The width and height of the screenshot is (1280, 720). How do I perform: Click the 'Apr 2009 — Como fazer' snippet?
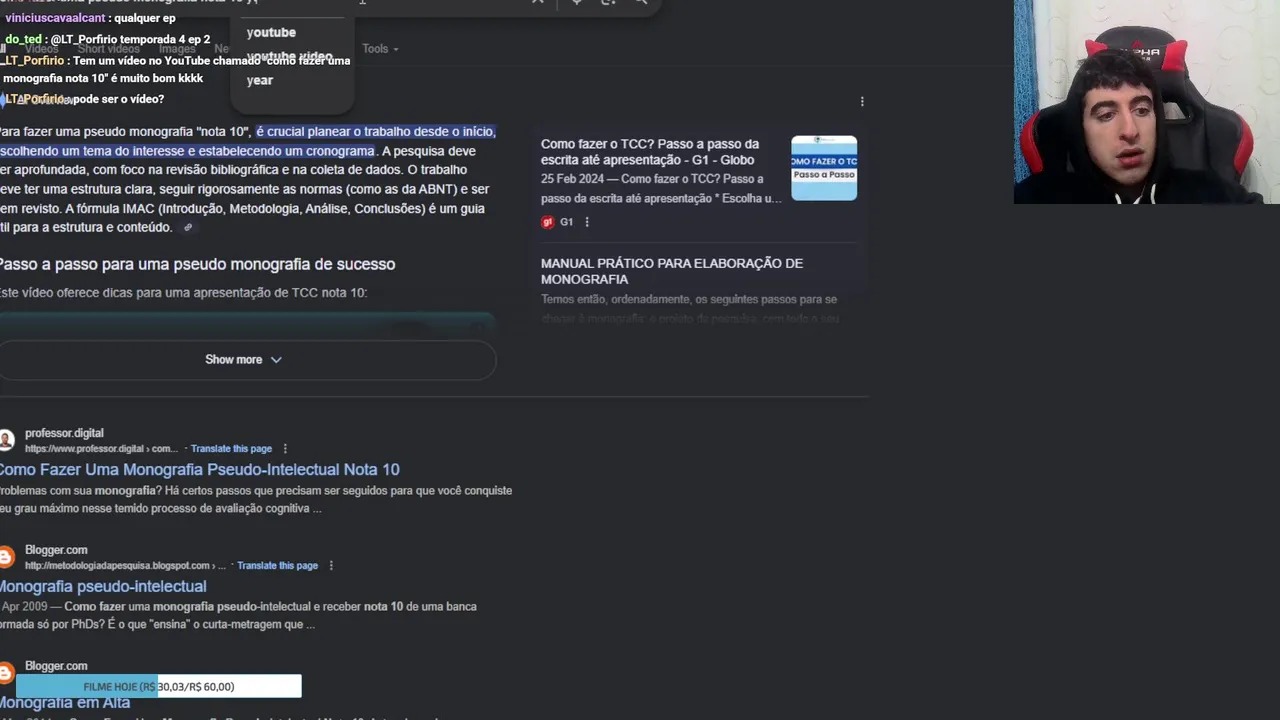click(238, 616)
